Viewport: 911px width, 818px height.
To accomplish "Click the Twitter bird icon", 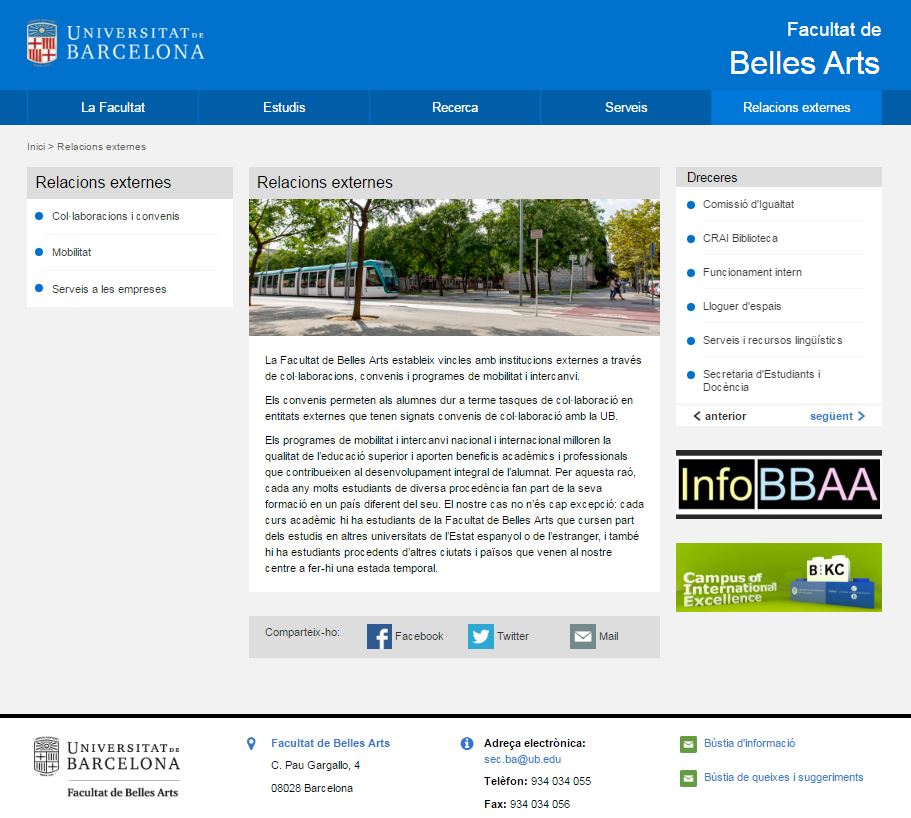I will point(481,636).
